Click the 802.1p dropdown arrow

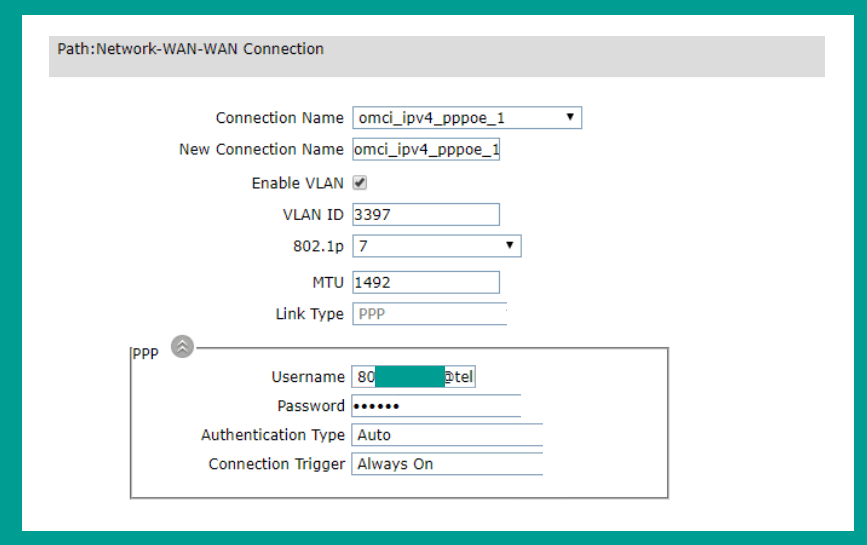[x=510, y=245]
